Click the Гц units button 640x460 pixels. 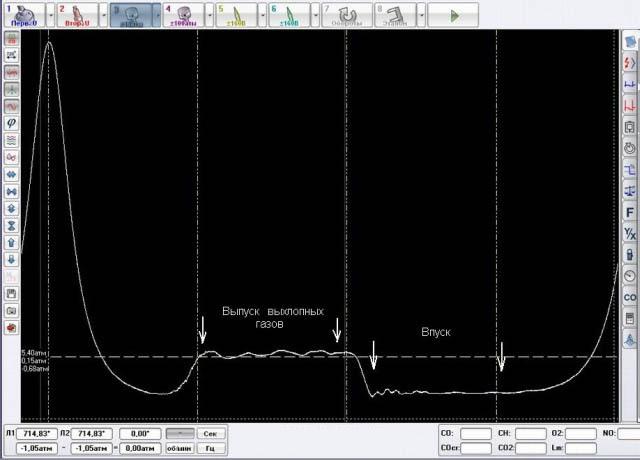click(211, 448)
